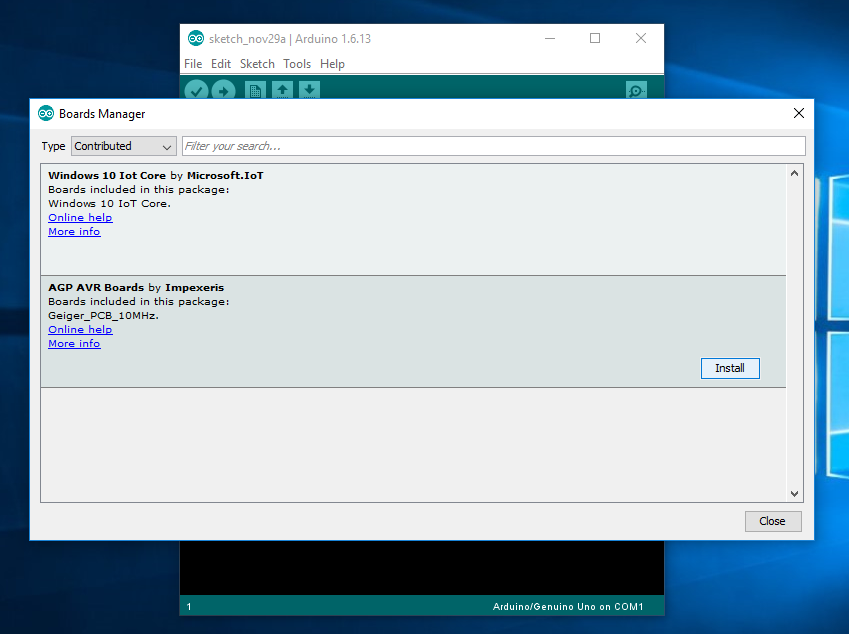The width and height of the screenshot is (849, 634).
Task: Open the Sketch menu in Arduino window
Action: [x=257, y=64]
